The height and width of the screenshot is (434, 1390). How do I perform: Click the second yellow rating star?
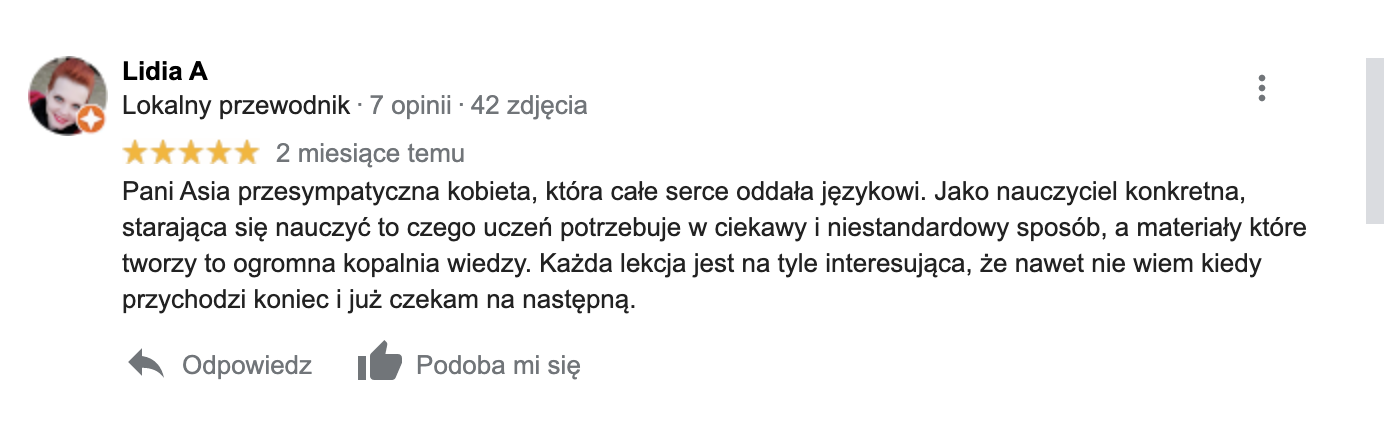[x=163, y=154]
